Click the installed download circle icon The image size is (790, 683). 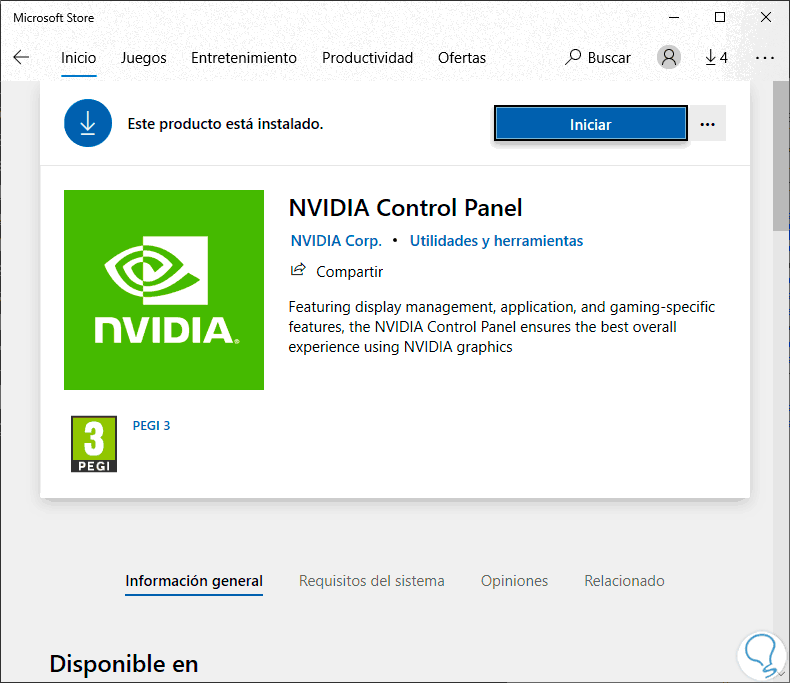(88, 123)
